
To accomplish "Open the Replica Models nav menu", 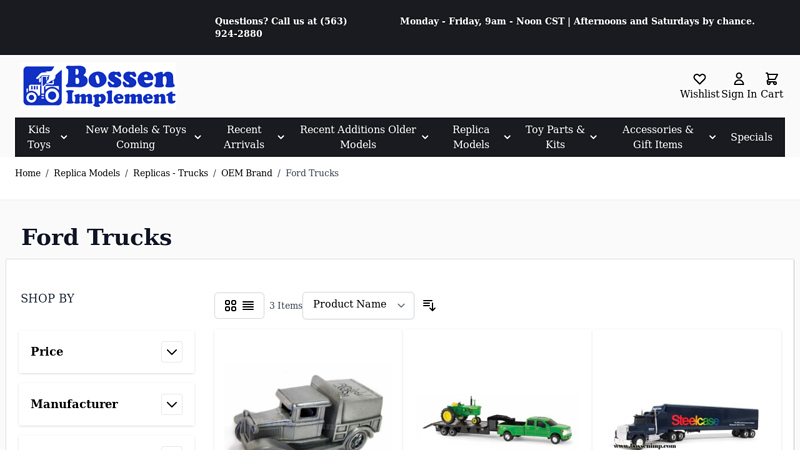I will point(471,137).
